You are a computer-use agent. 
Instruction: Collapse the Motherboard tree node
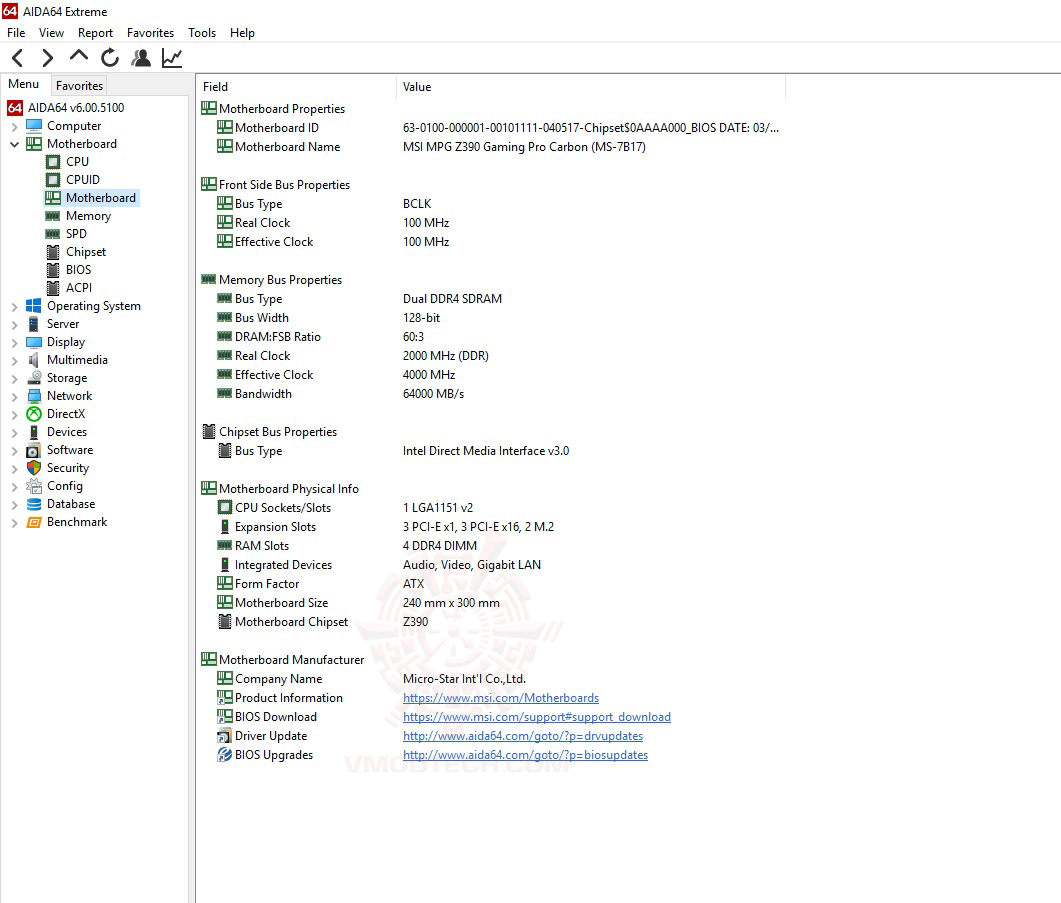coord(14,144)
